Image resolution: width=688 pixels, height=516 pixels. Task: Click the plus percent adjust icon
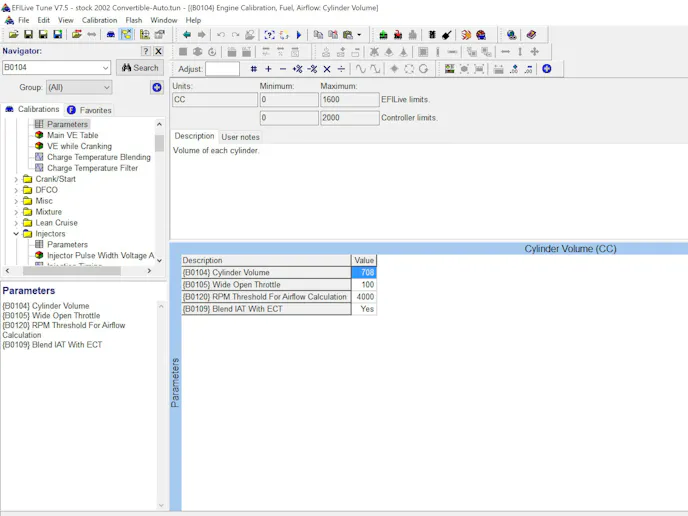(x=297, y=69)
